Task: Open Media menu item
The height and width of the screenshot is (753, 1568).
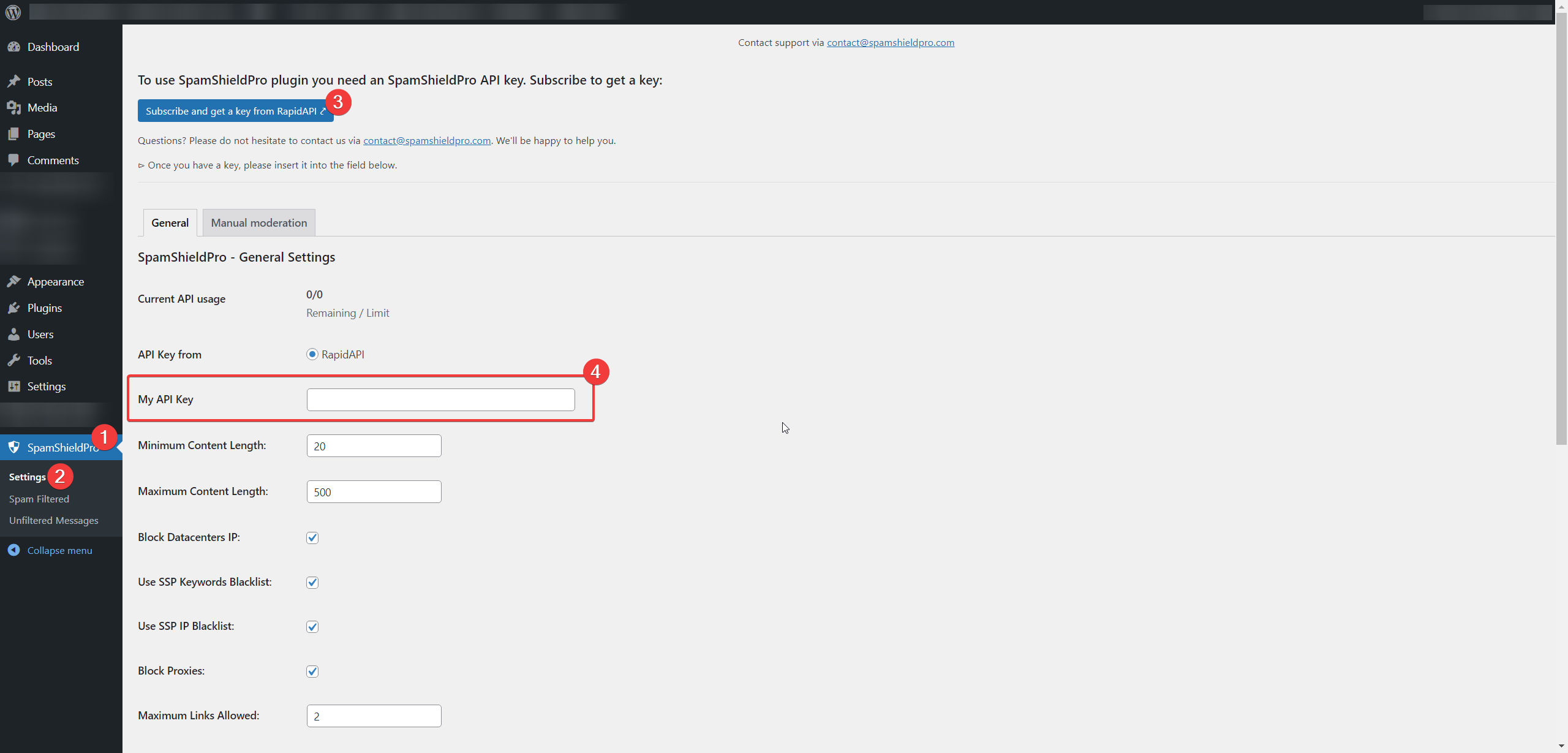Action: (x=61, y=108)
